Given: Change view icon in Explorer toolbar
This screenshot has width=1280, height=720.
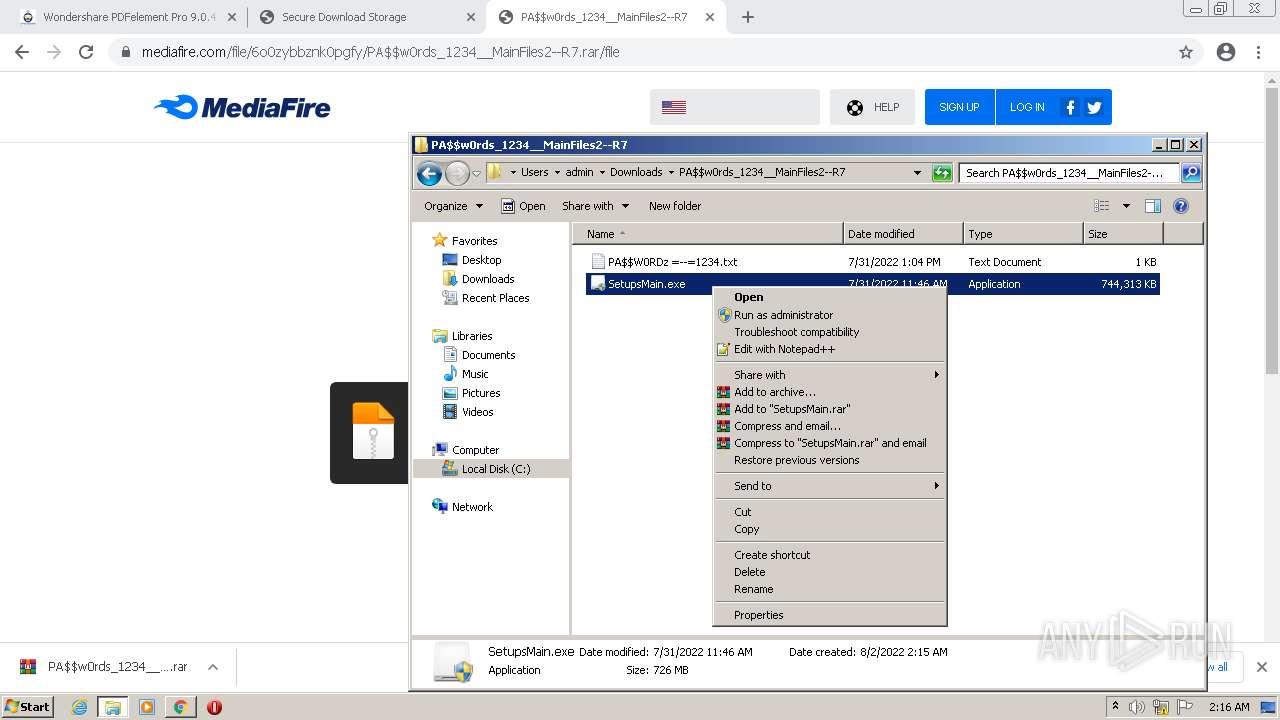Looking at the screenshot, I should point(1102,206).
